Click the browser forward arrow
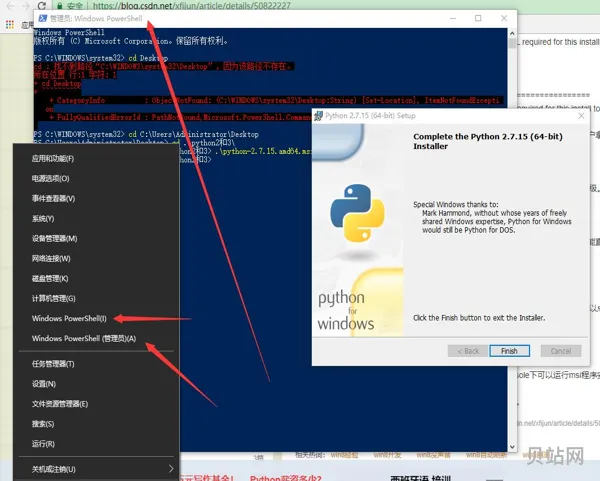 (x=25, y=5)
